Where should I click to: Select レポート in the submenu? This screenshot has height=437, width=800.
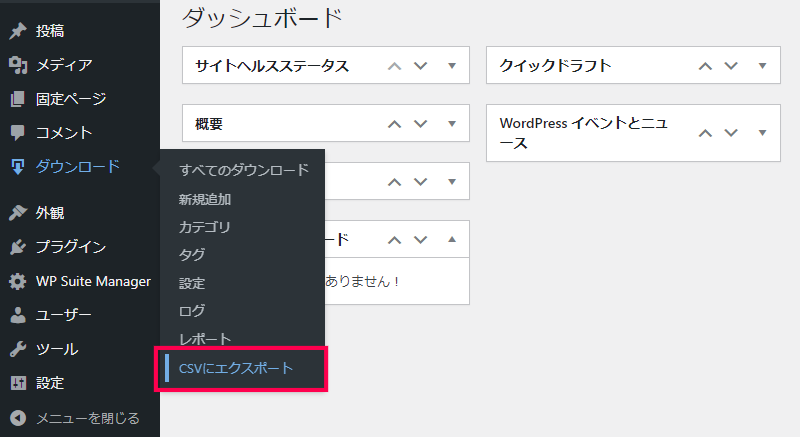[x=205, y=339]
